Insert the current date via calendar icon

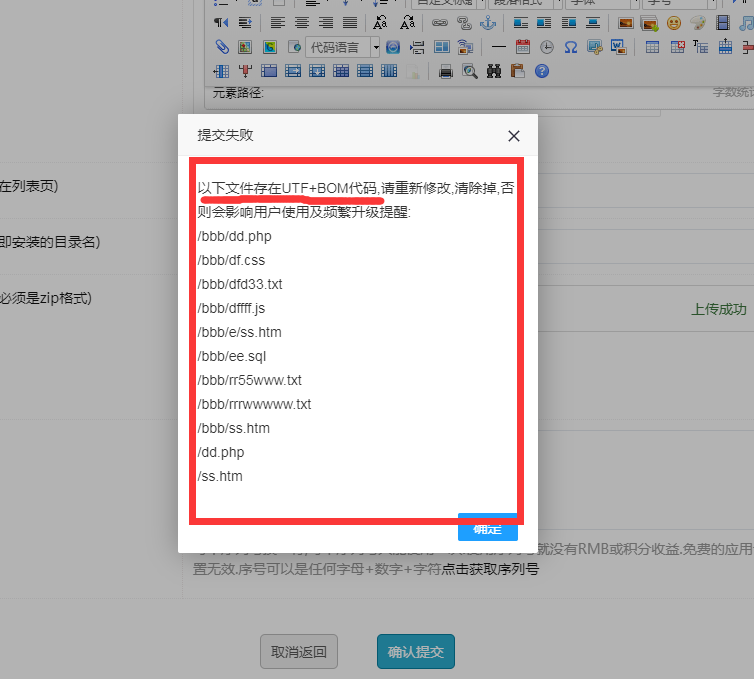(523, 47)
